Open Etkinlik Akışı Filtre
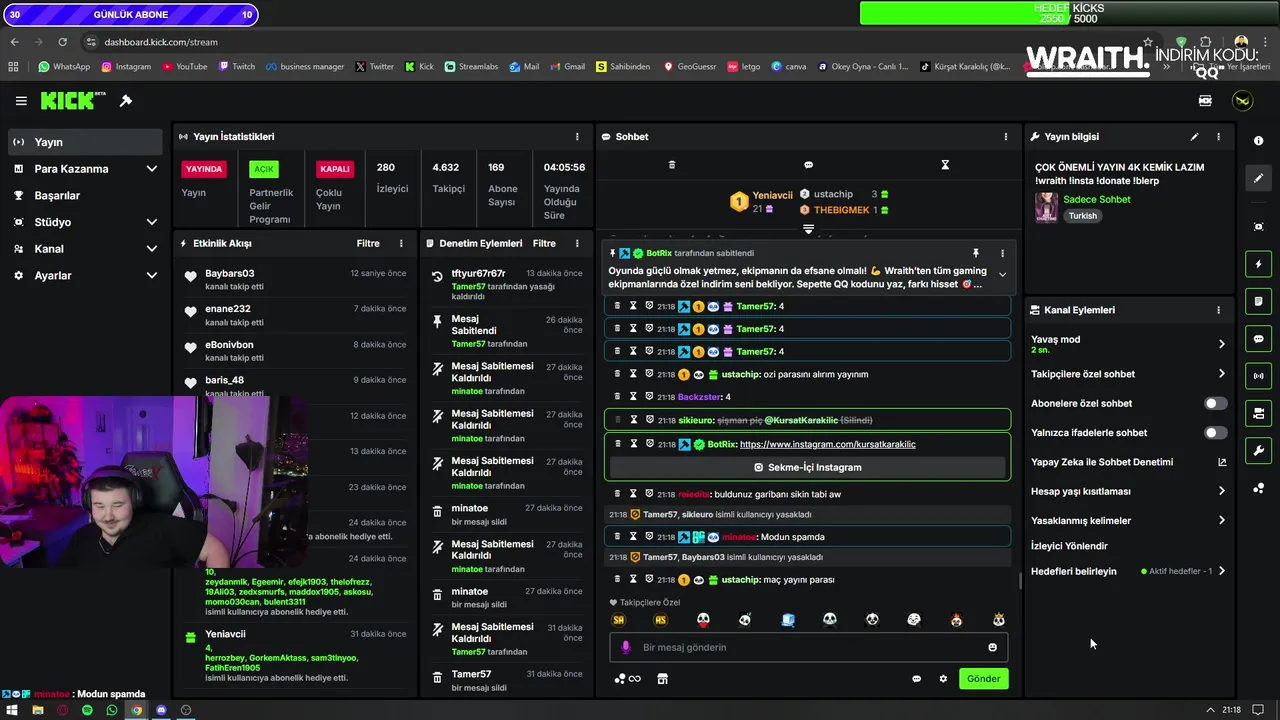The width and height of the screenshot is (1280, 720). (x=368, y=243)
